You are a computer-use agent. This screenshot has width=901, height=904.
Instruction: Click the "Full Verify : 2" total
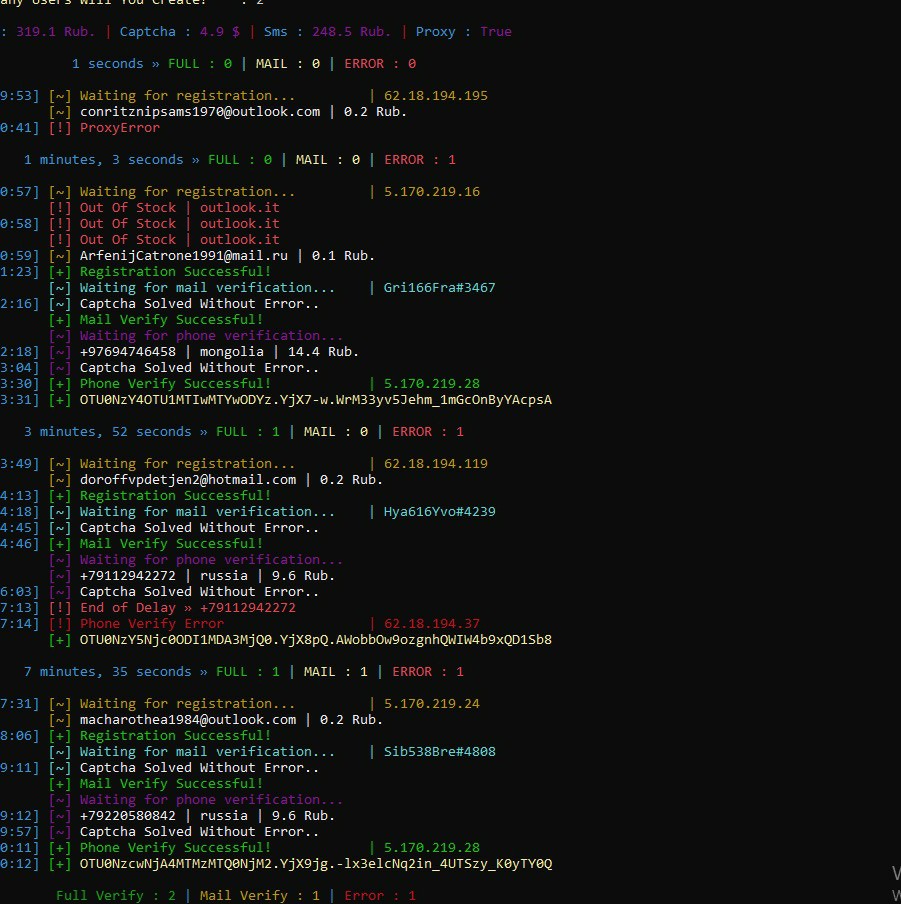(116, 895)
